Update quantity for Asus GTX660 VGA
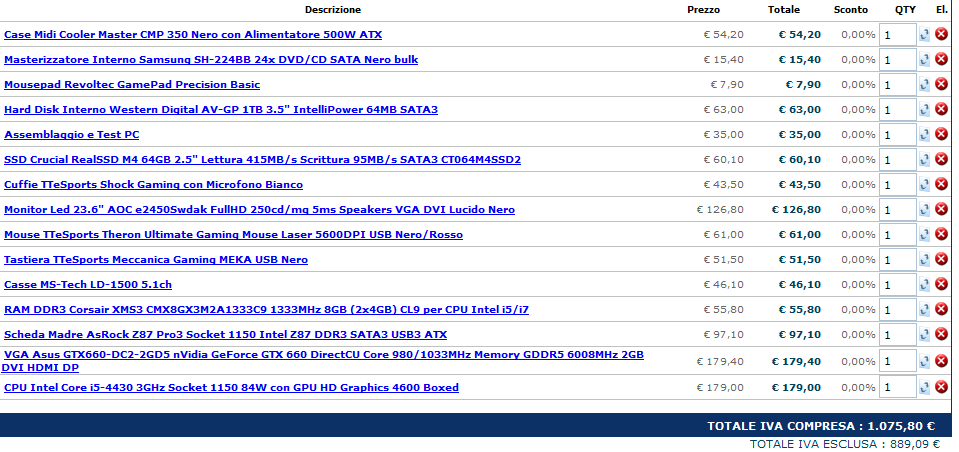Image resolution: width=959 pixels, height=452 pixels. coord(924,362)
